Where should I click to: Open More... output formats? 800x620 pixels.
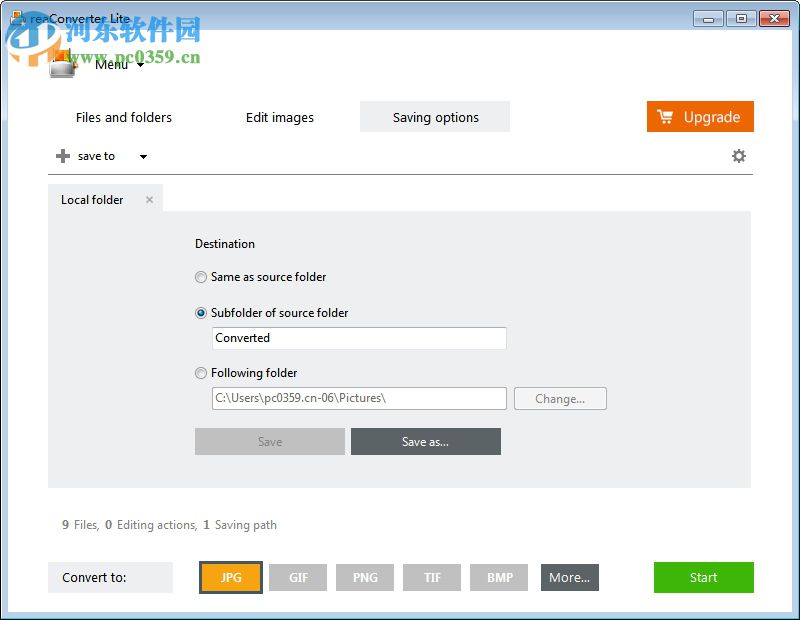click(x=570, y=577)
